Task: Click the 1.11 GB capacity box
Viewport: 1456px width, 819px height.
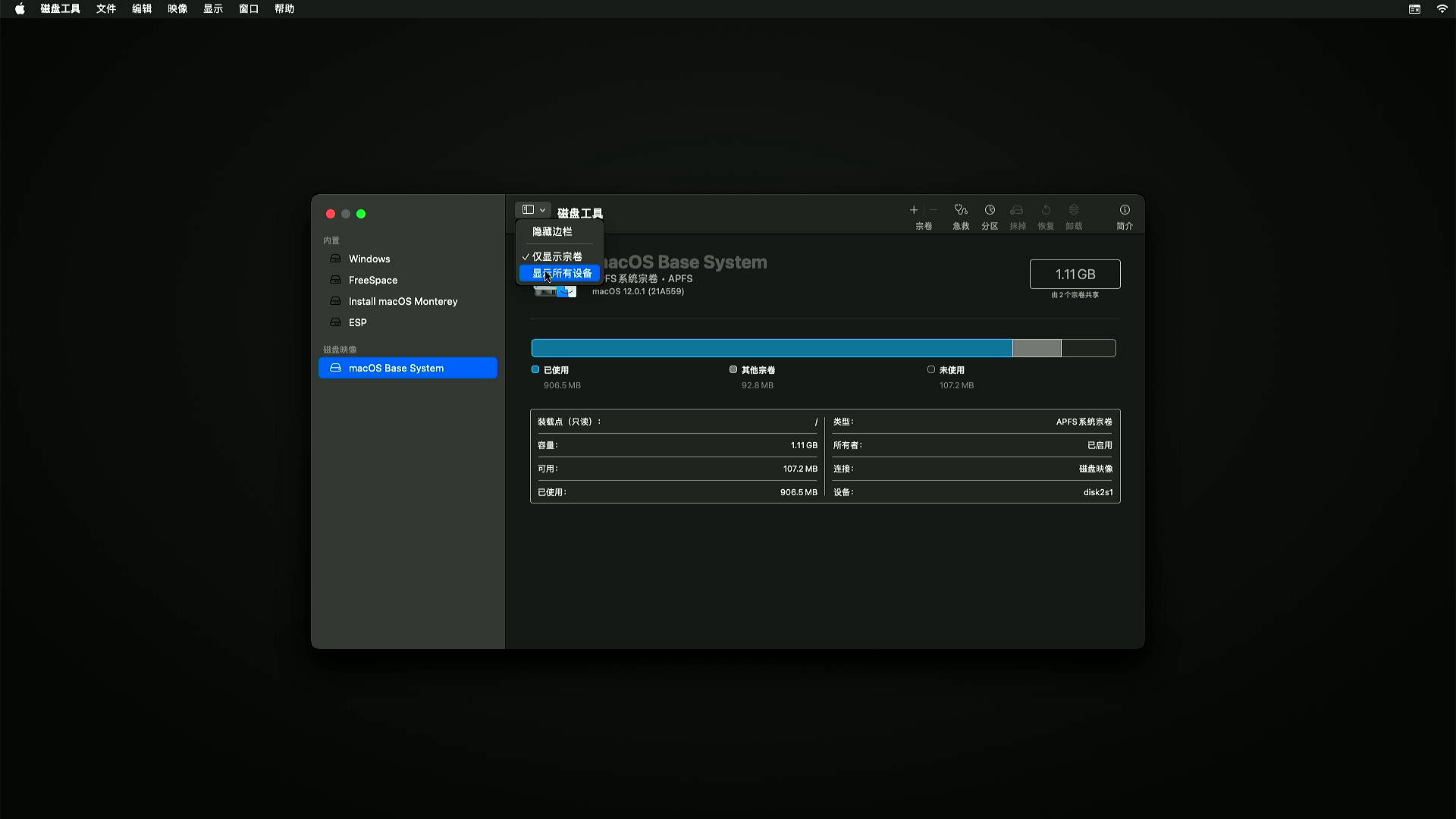Action: point(1075,274)
